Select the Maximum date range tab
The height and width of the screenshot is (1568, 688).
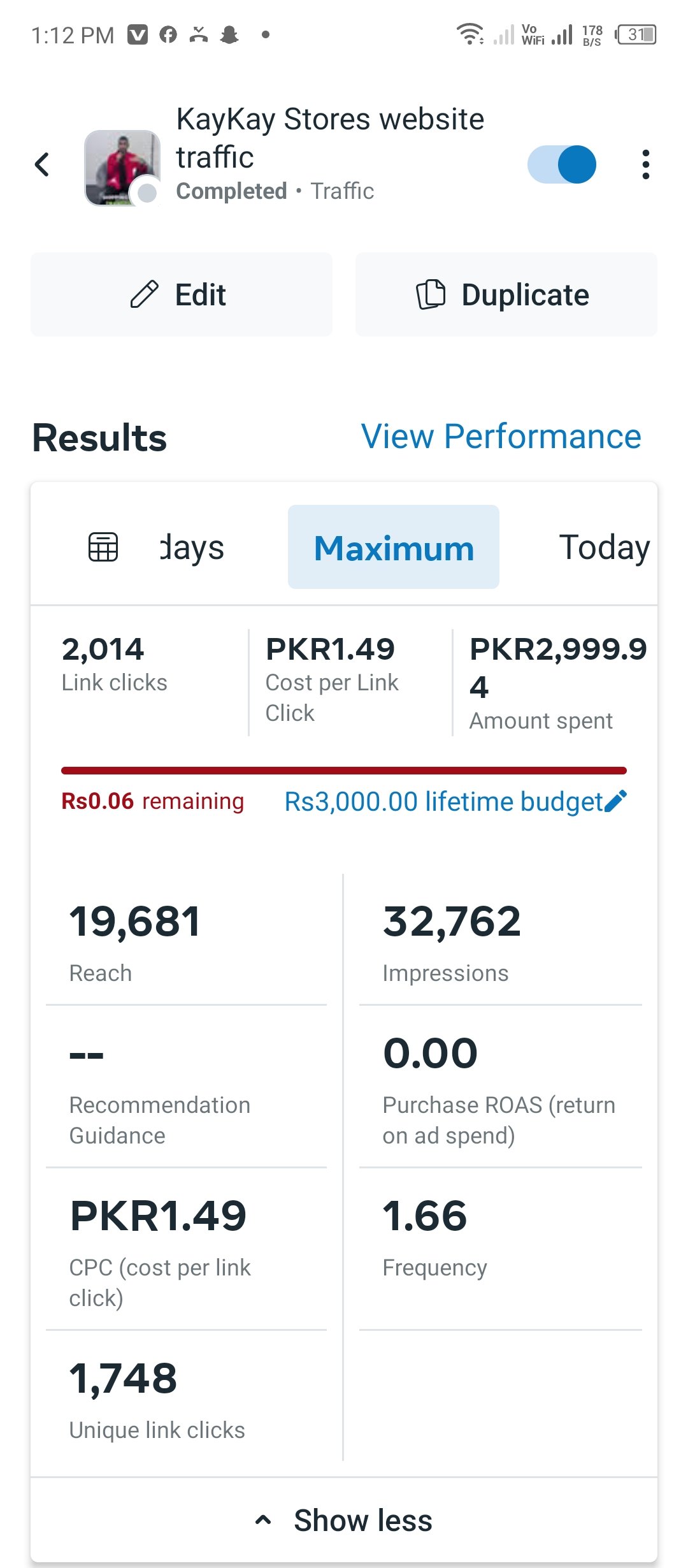394,548
